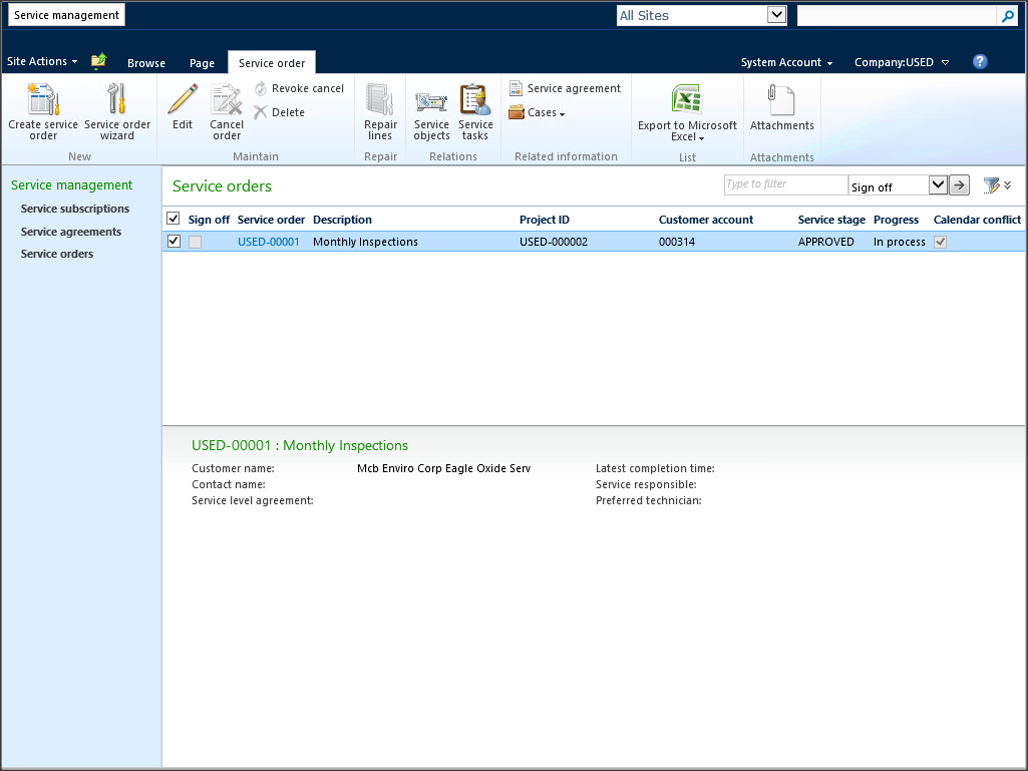Open Service tasks in the ribbon
This screenshot has width=1028, height=771.
click(475, 101)
